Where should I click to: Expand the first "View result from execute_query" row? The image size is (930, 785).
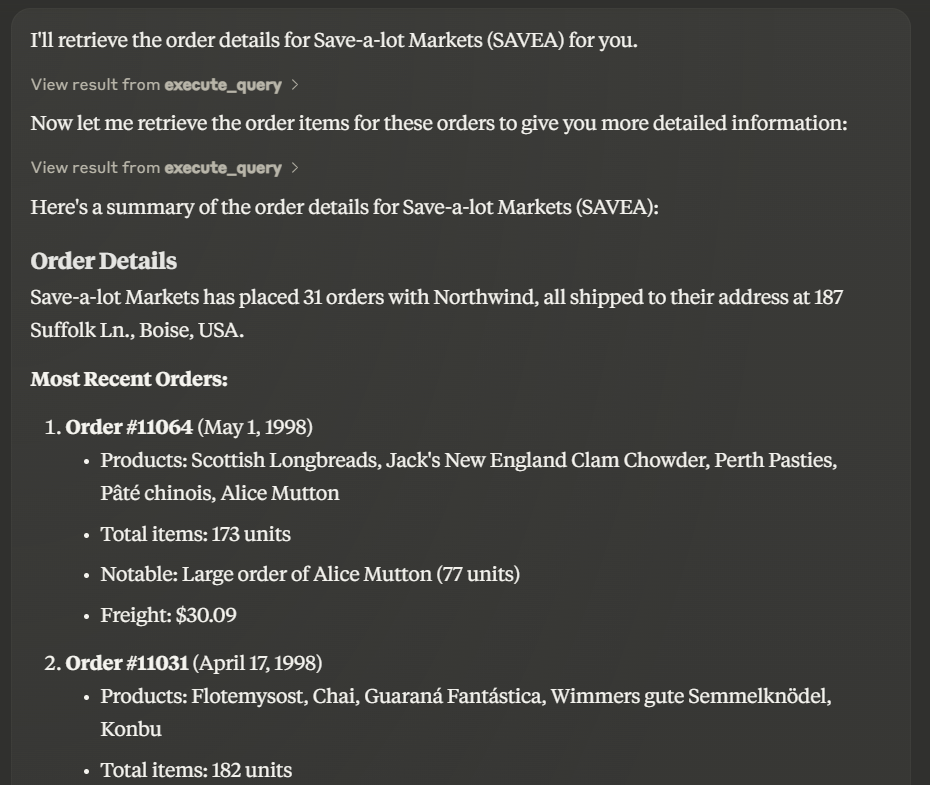click(x=164, y=85)
